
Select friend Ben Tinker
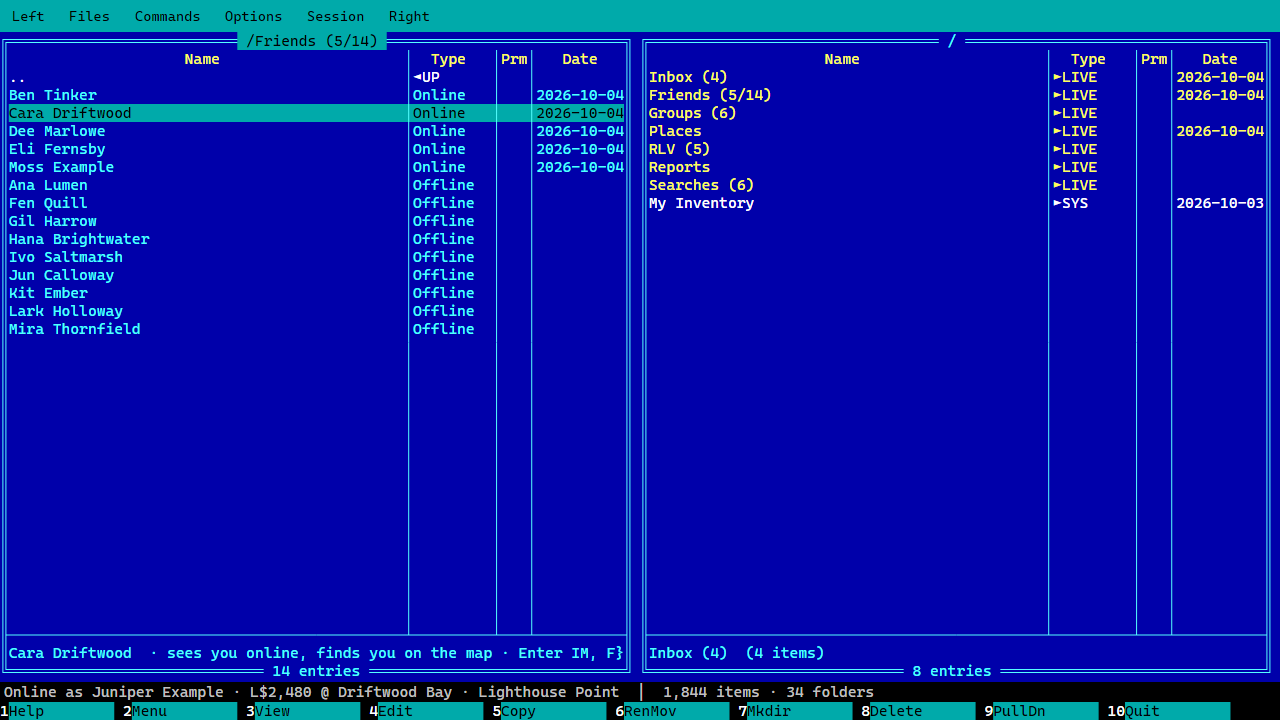316,95
